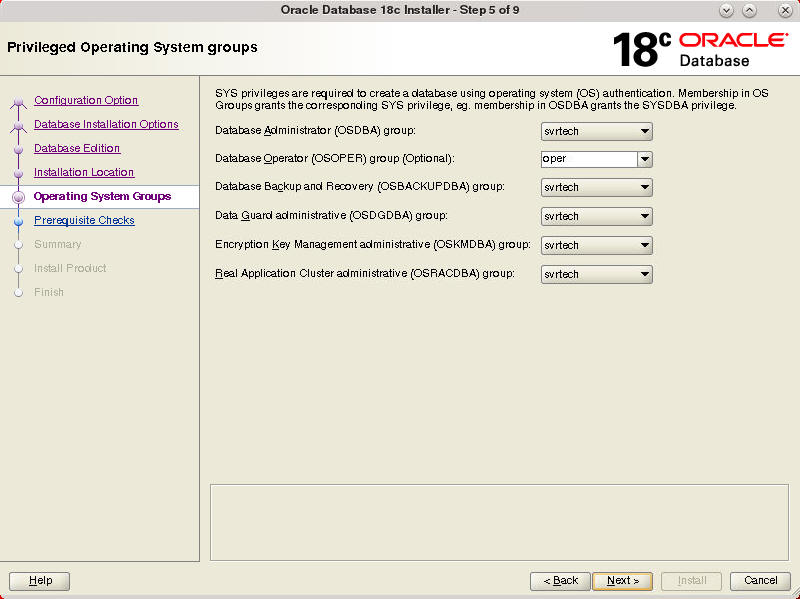
Task: Click the Database Administrator (OSDBA) group label
Action: click(x=315, y=131)
